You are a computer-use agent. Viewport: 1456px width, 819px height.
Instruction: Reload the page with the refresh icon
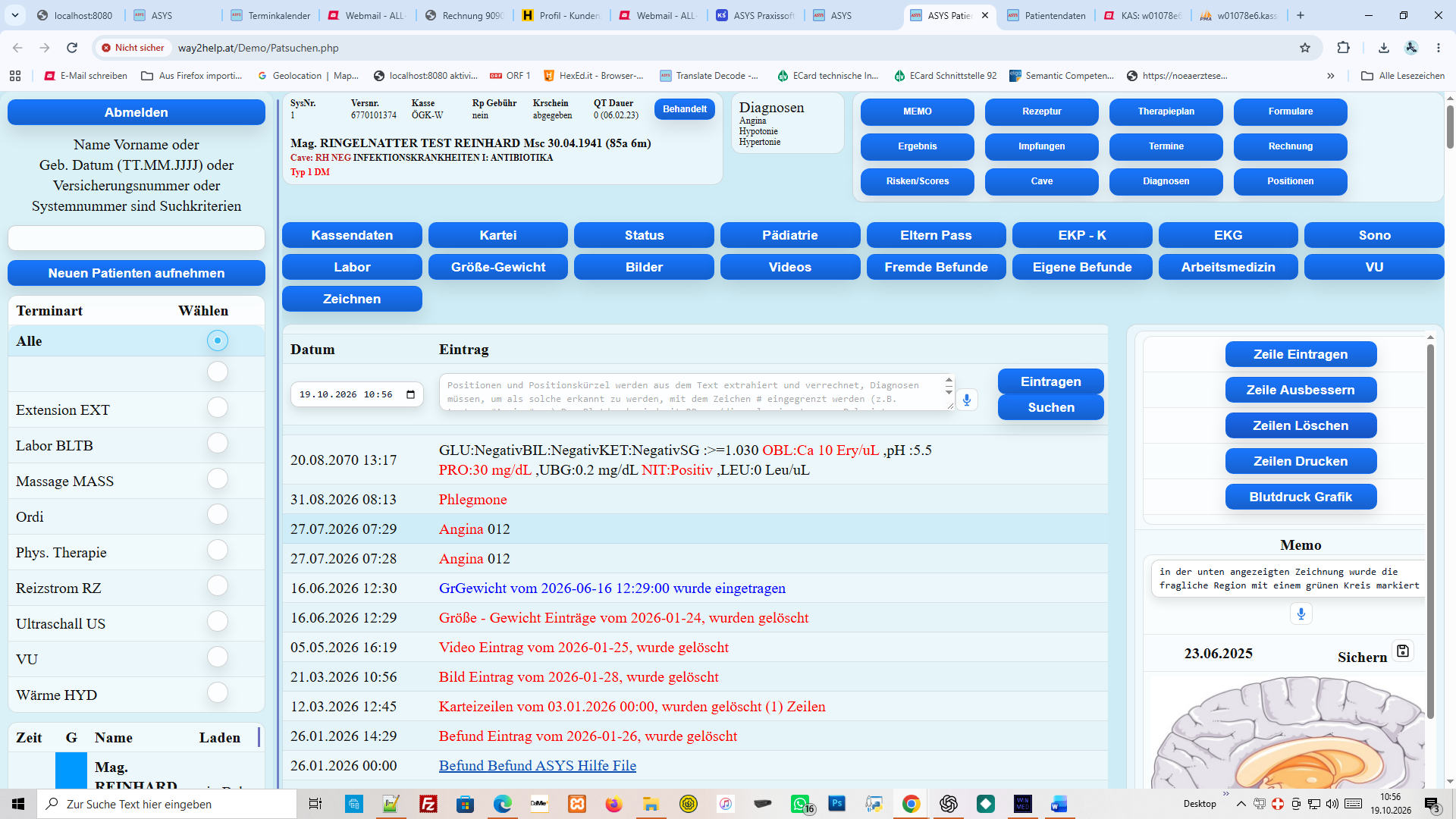pyautogui.click(x=72, y=48)
